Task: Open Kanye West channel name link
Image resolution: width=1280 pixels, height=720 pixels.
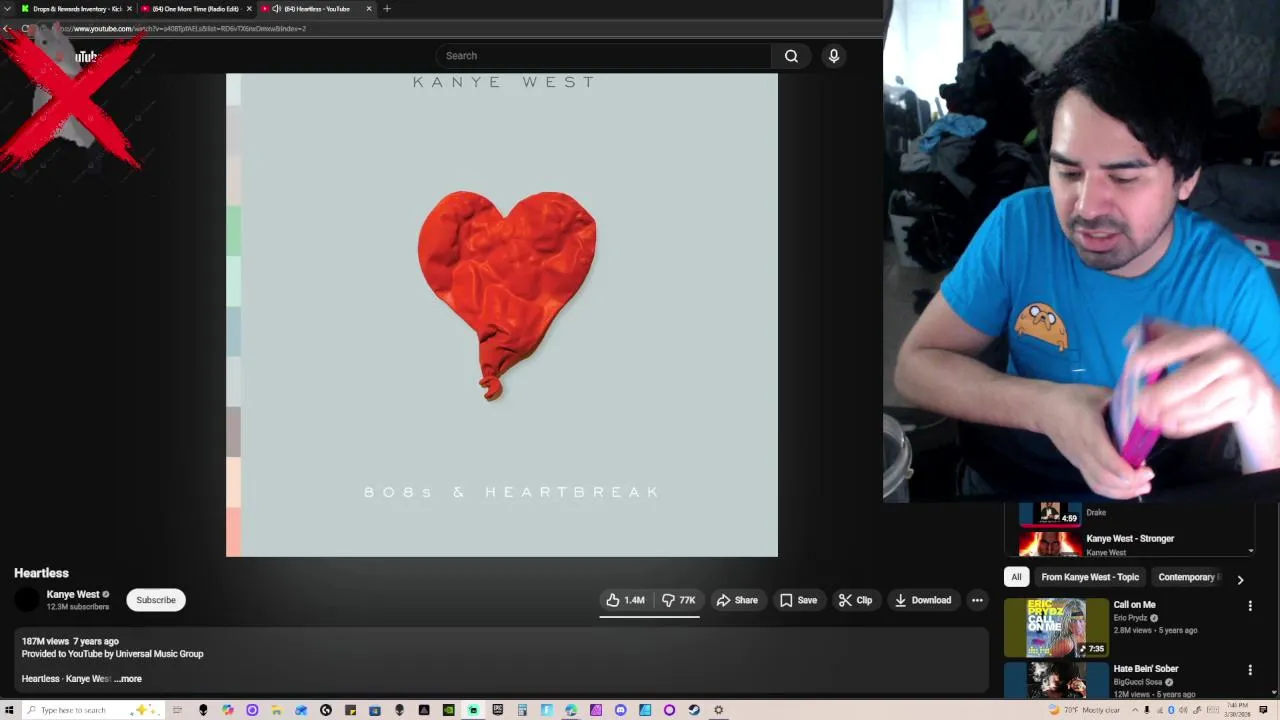Action: [73, 594]
